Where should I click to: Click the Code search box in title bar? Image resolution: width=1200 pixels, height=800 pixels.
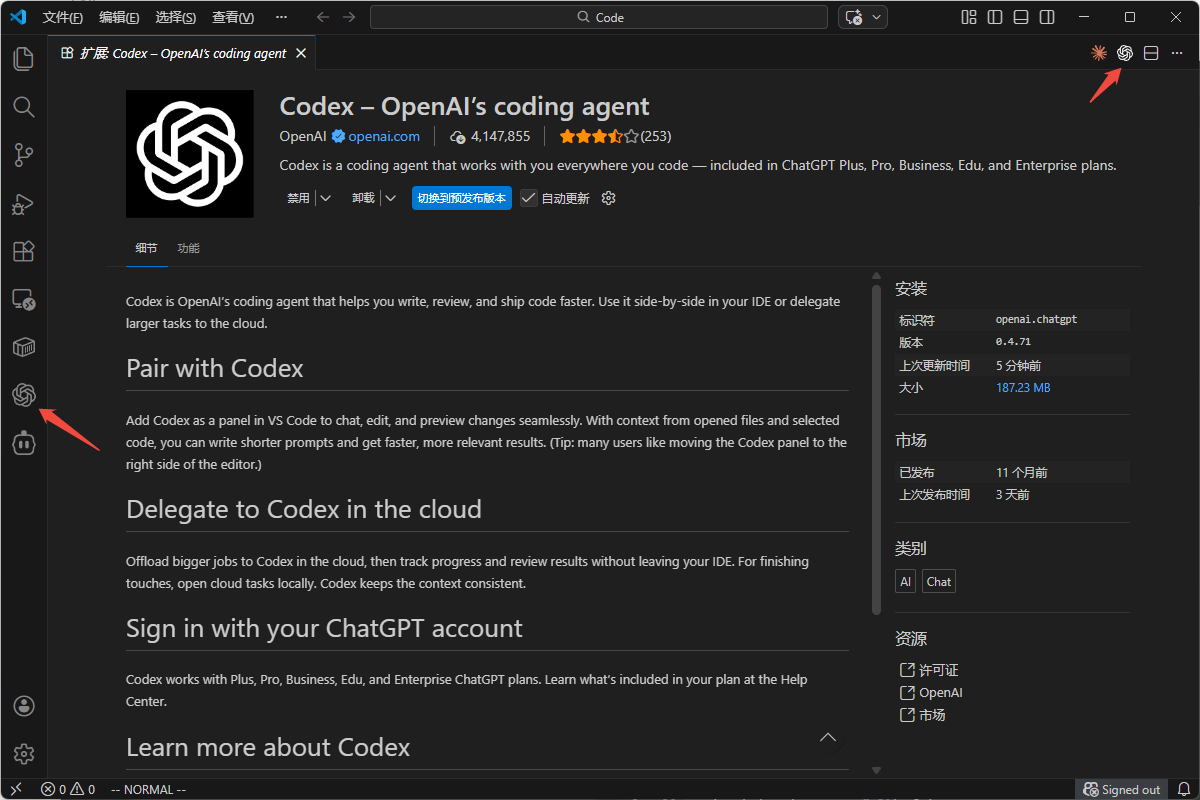[x=599, y=17]
